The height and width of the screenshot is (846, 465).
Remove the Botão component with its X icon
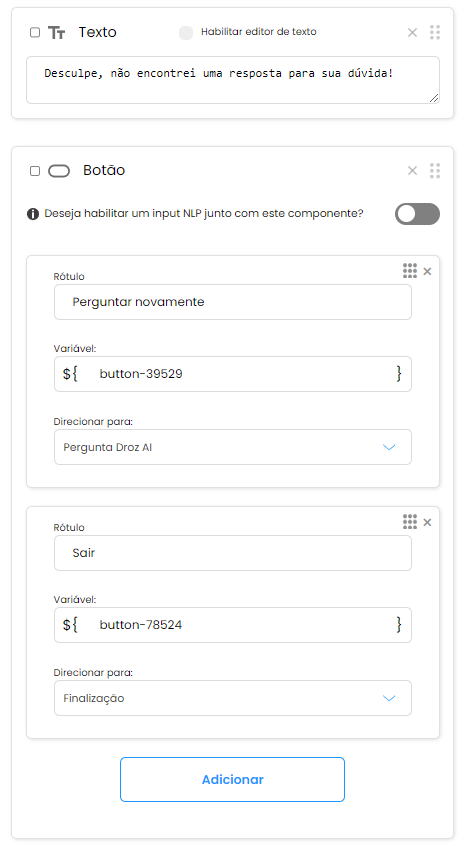[412, 171]
